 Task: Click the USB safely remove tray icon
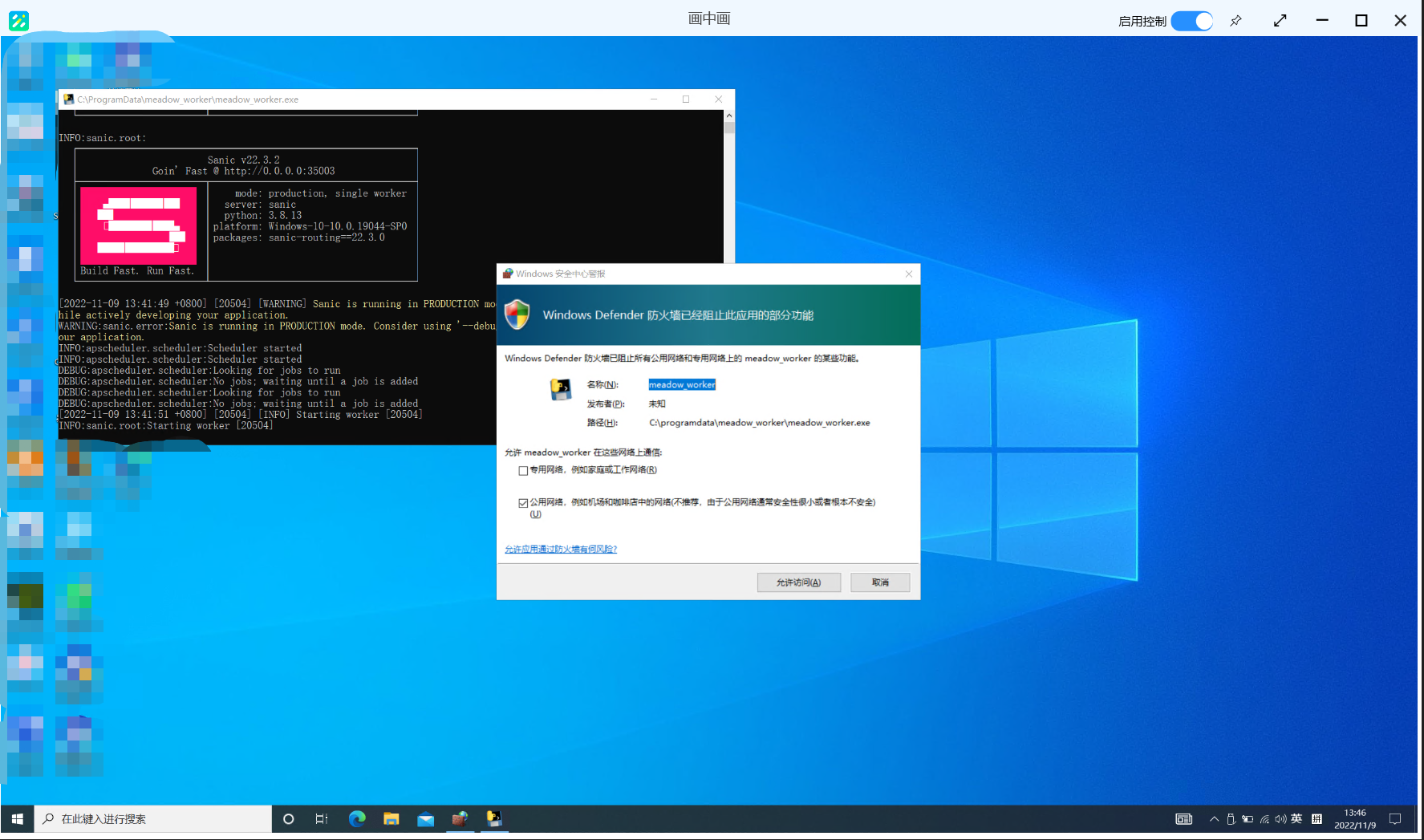coord(1231,819)
